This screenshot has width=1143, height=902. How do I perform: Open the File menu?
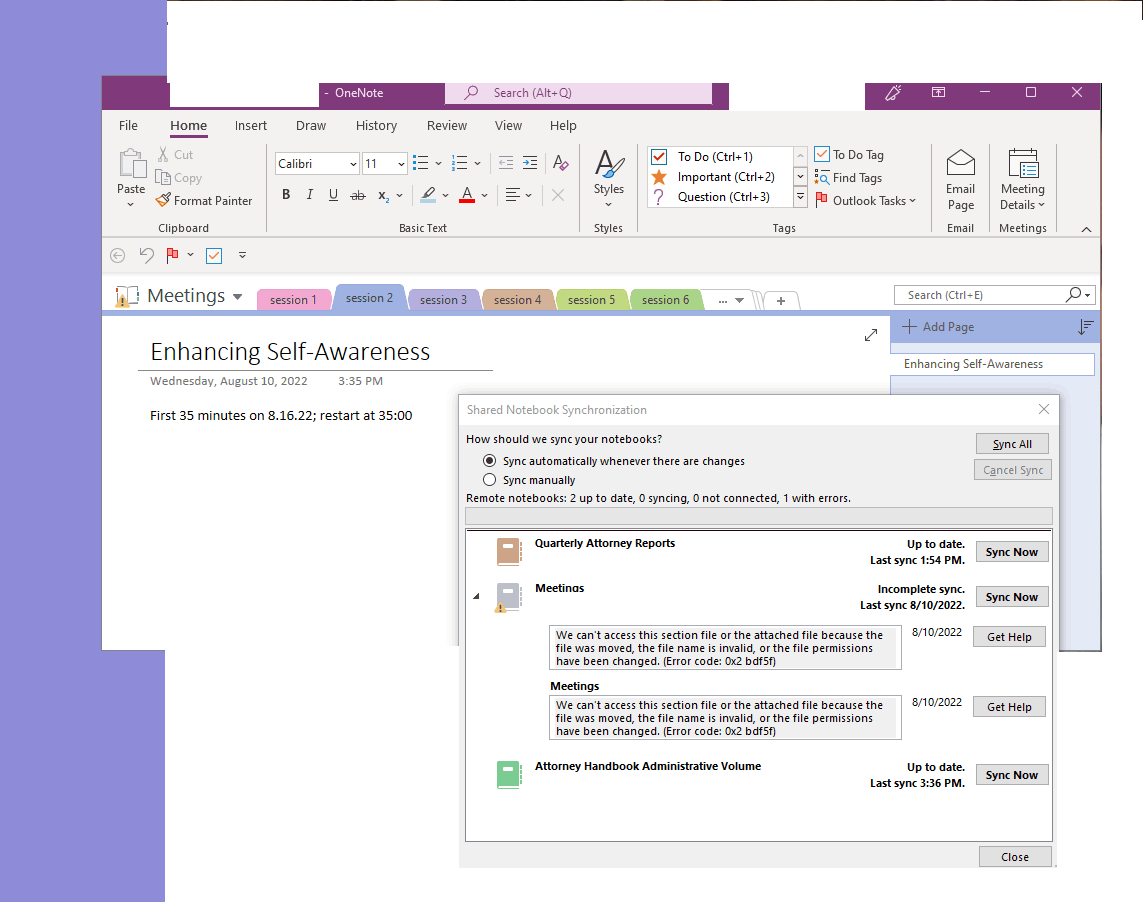[x=128, y=125]
